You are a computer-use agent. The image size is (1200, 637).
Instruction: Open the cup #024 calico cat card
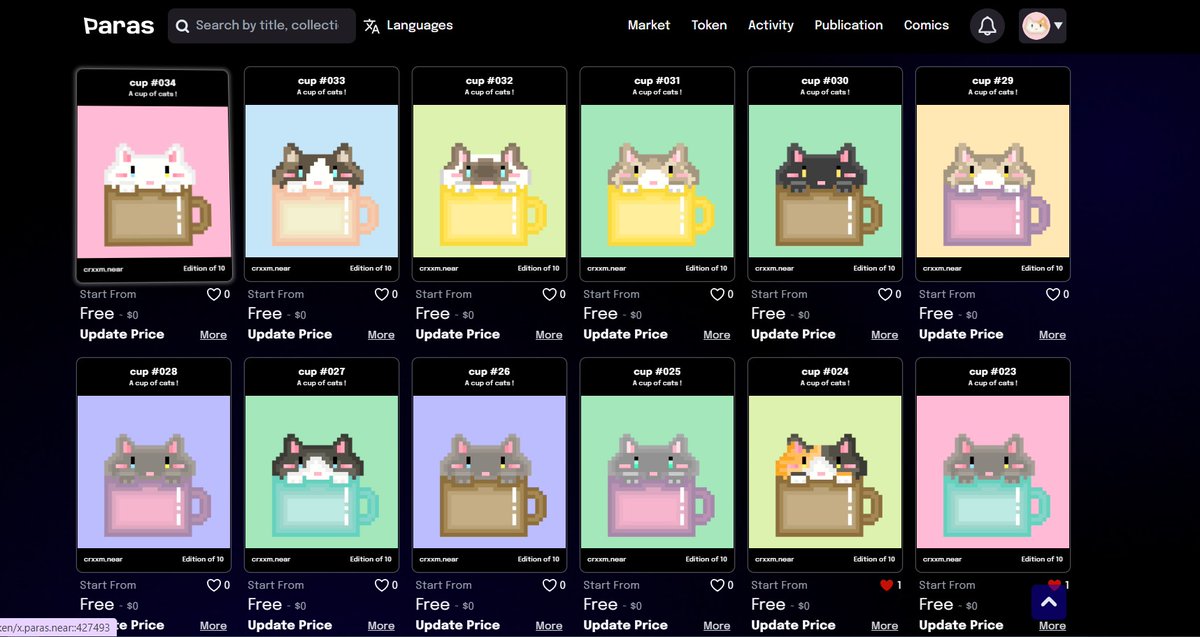click(x=826, y=465)
